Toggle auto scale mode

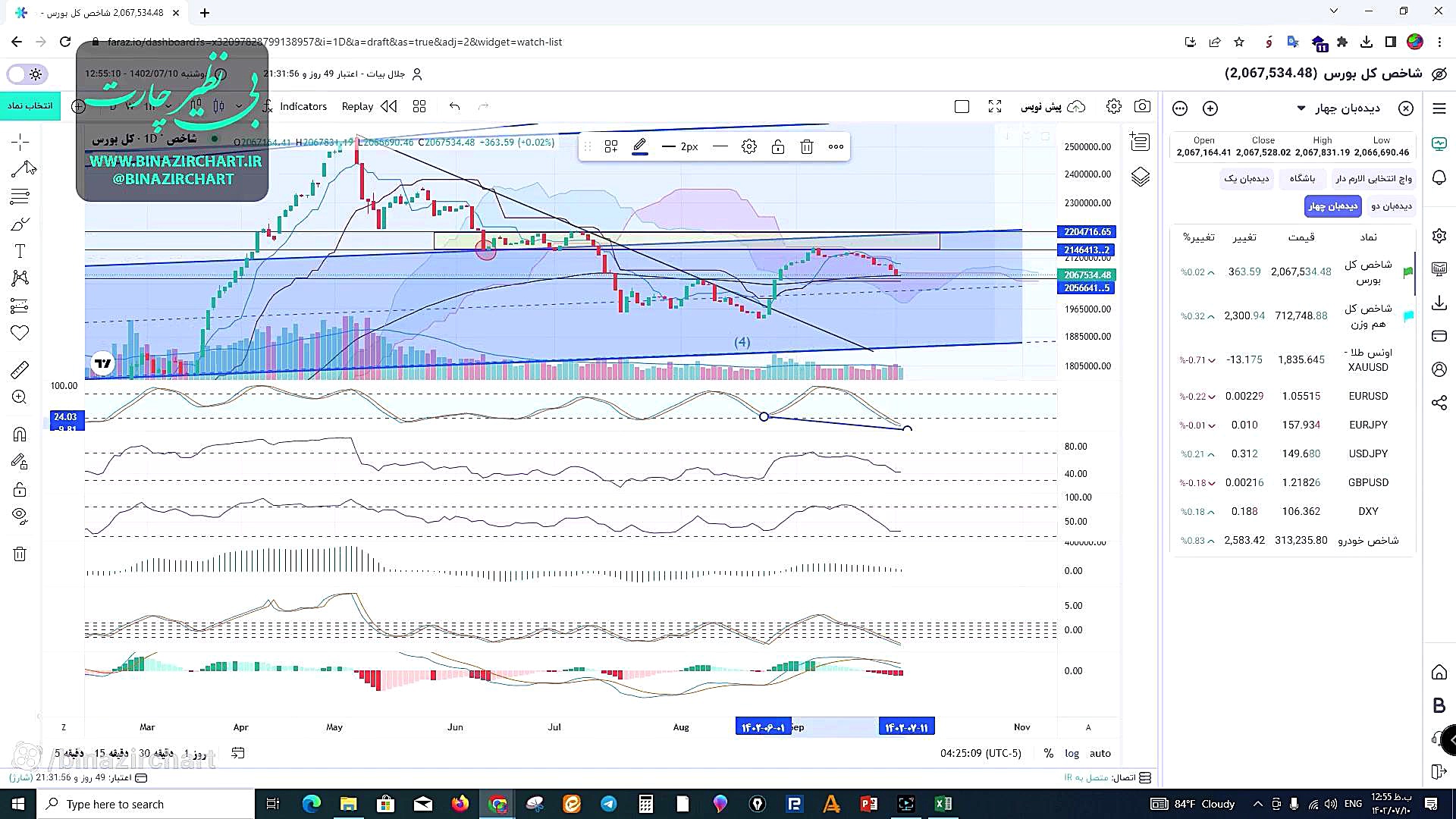point(1100,753)
